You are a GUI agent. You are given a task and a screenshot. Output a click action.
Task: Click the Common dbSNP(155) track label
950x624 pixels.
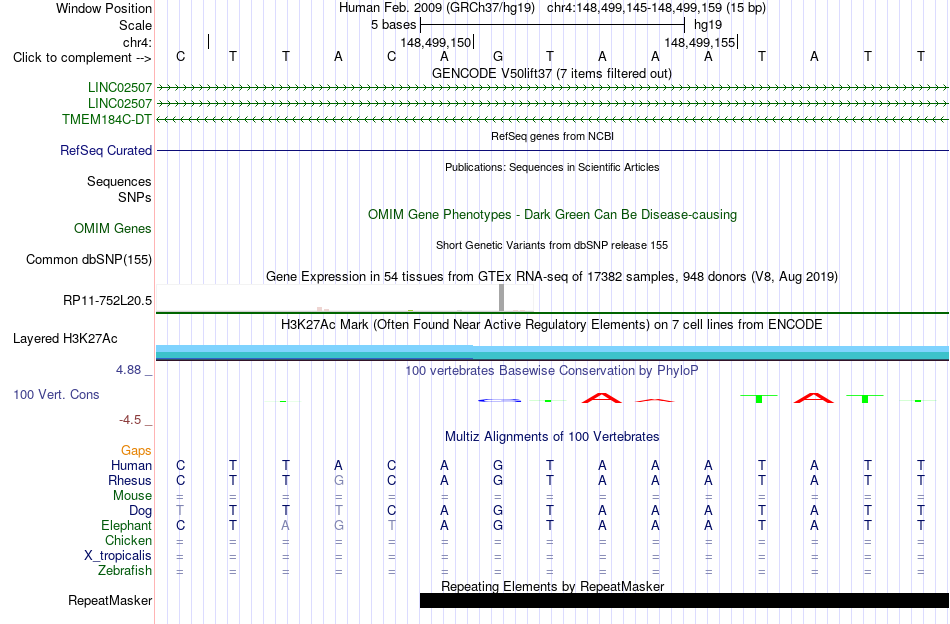(89, 259)
